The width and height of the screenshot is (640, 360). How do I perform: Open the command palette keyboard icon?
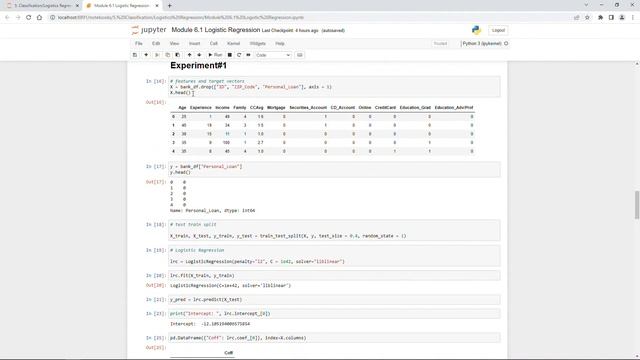pyautogui.click(x=300, y=55)
